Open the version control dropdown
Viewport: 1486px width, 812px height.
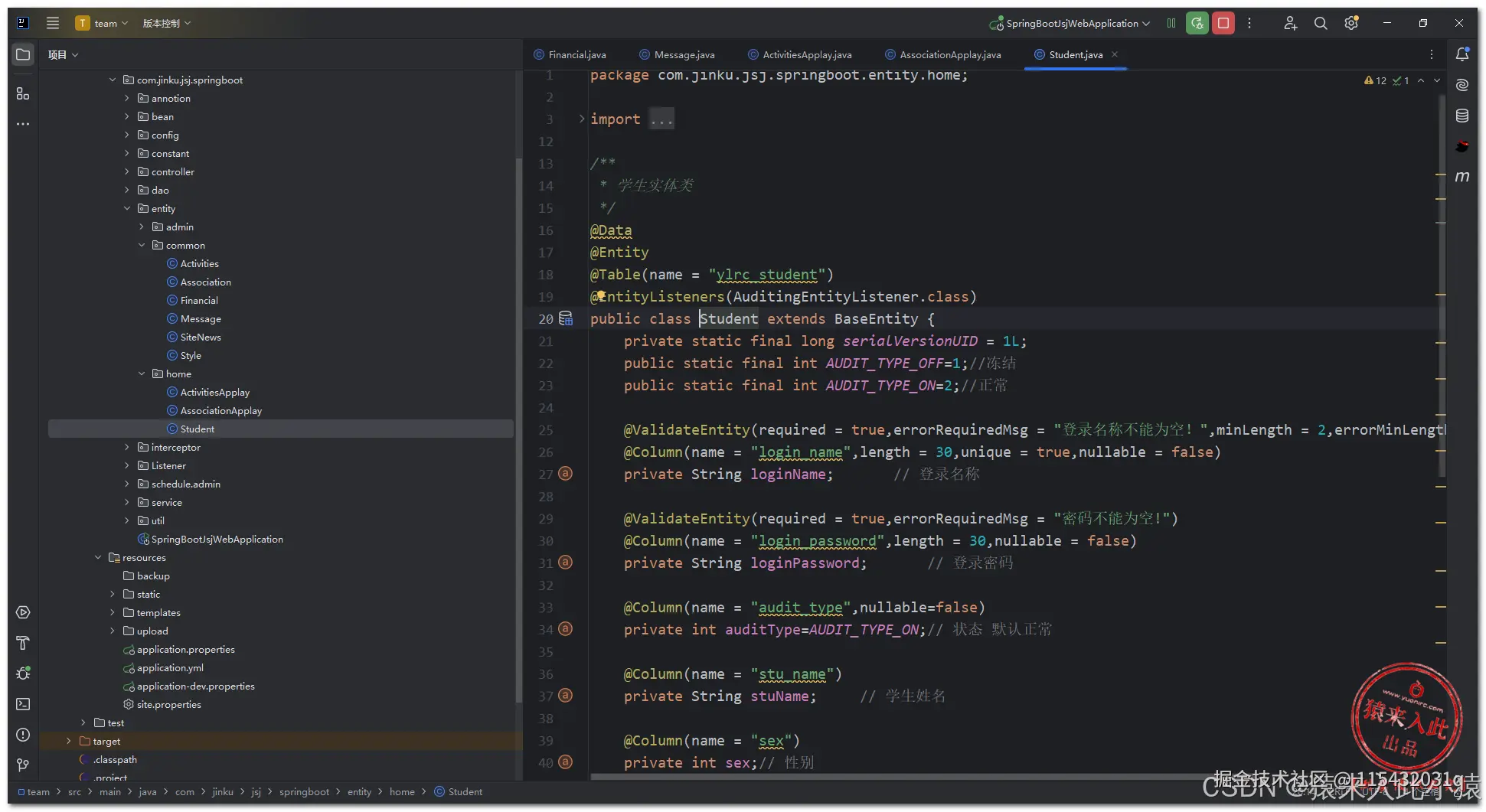tap(167, 23)
